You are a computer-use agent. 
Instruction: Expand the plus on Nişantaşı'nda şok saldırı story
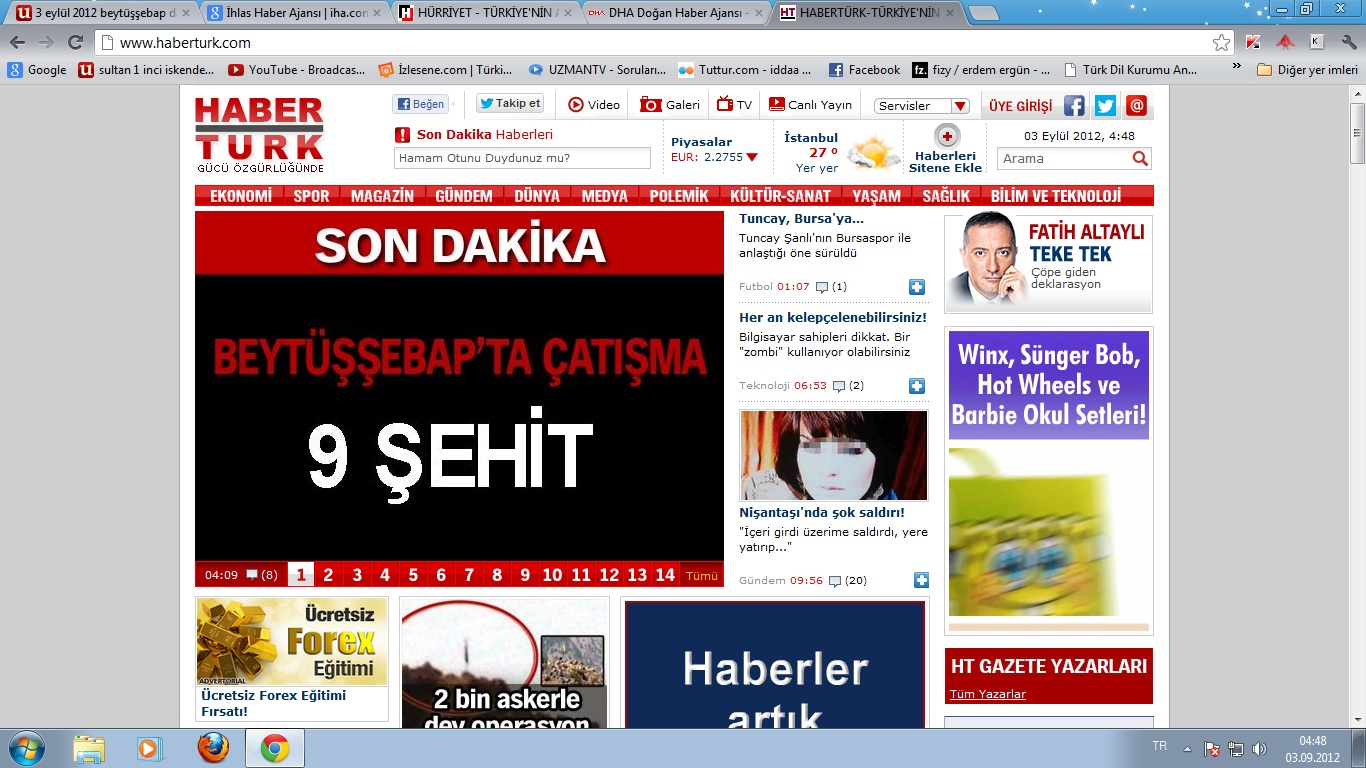[921, 580]
